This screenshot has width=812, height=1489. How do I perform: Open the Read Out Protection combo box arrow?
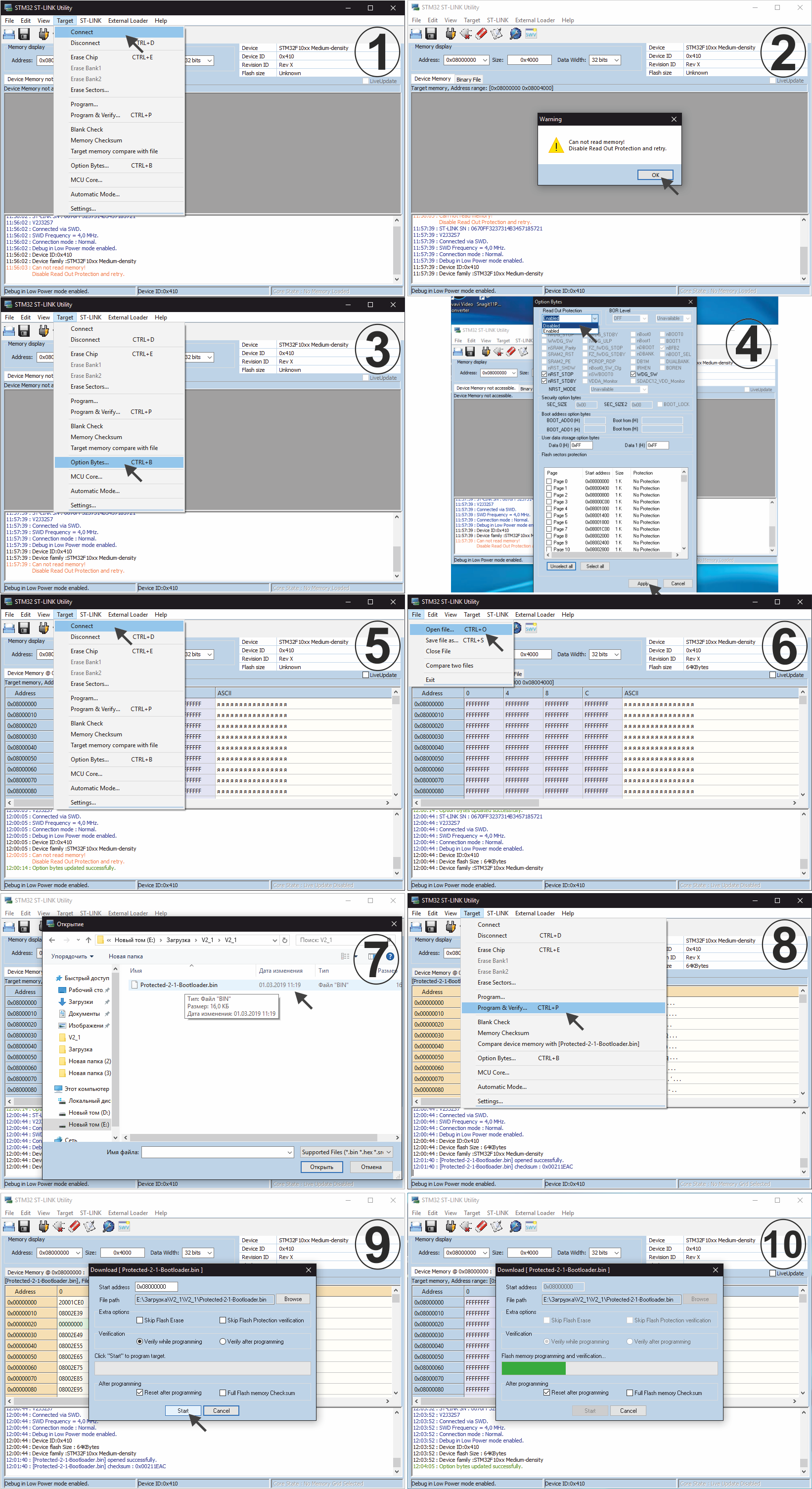(595, 318)
